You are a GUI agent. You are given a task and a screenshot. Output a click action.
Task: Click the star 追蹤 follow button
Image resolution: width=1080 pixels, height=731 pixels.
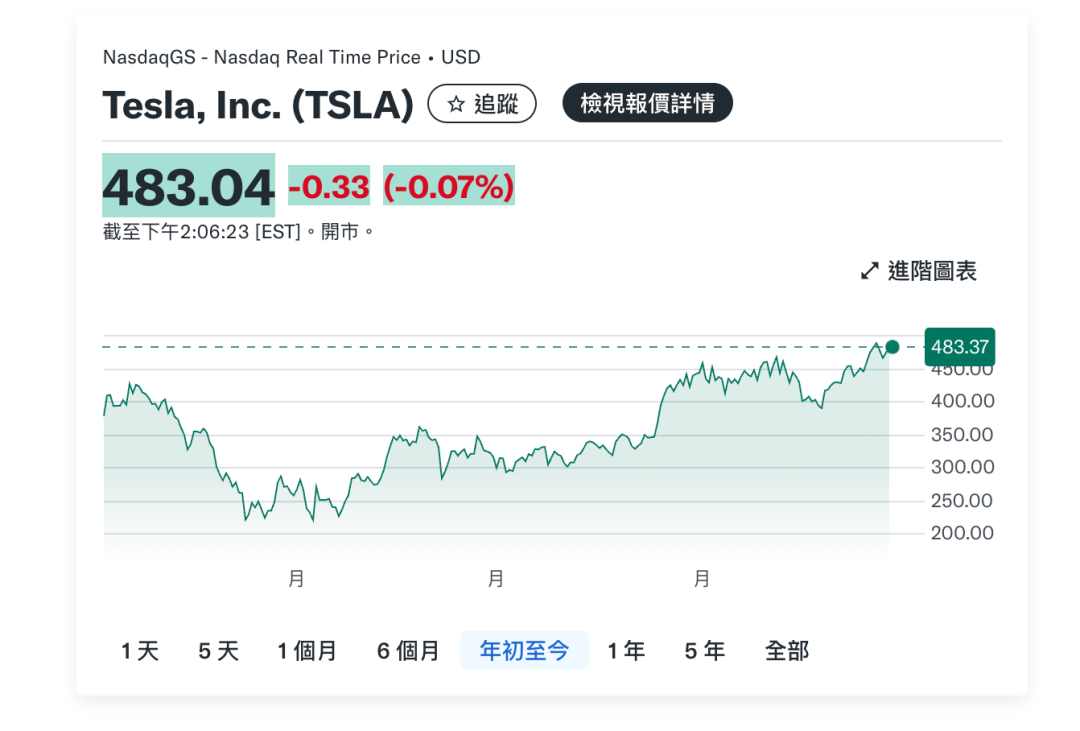point(482,104)
